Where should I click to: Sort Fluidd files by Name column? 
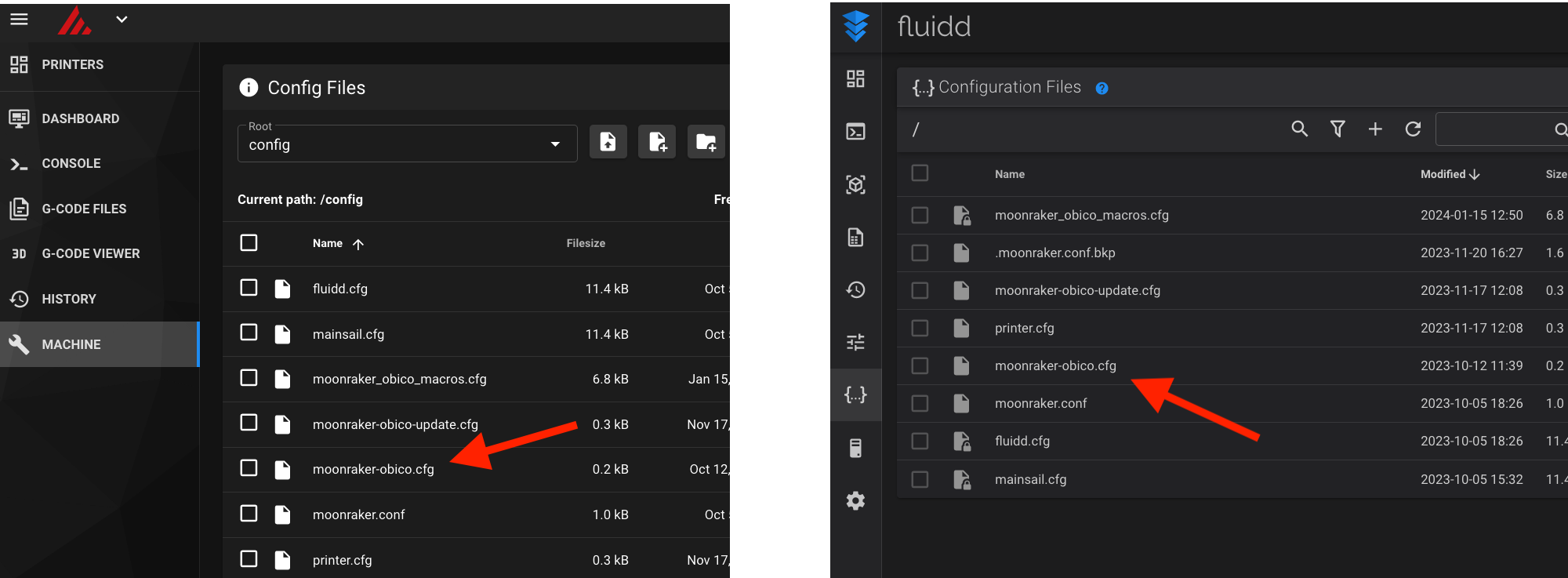1009,174
